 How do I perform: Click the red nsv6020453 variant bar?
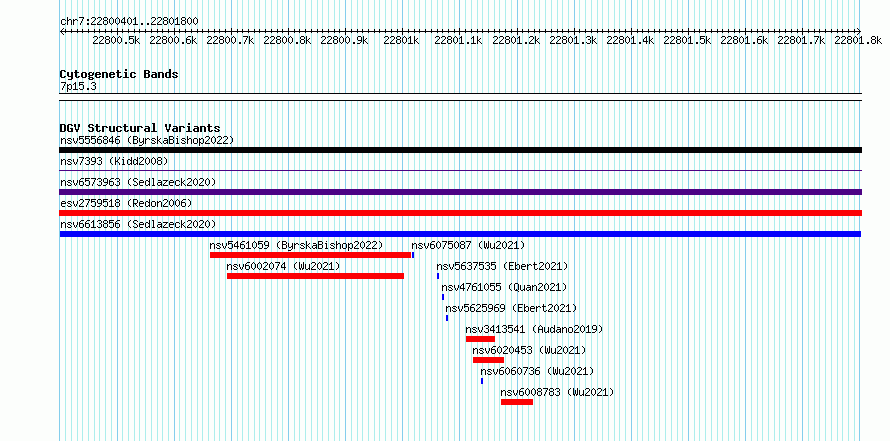click(x=488, y=360)
